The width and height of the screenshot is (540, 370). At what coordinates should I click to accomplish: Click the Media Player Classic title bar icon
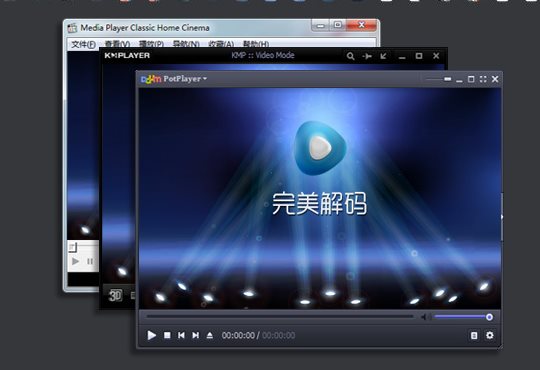click(x=72, y=28)
